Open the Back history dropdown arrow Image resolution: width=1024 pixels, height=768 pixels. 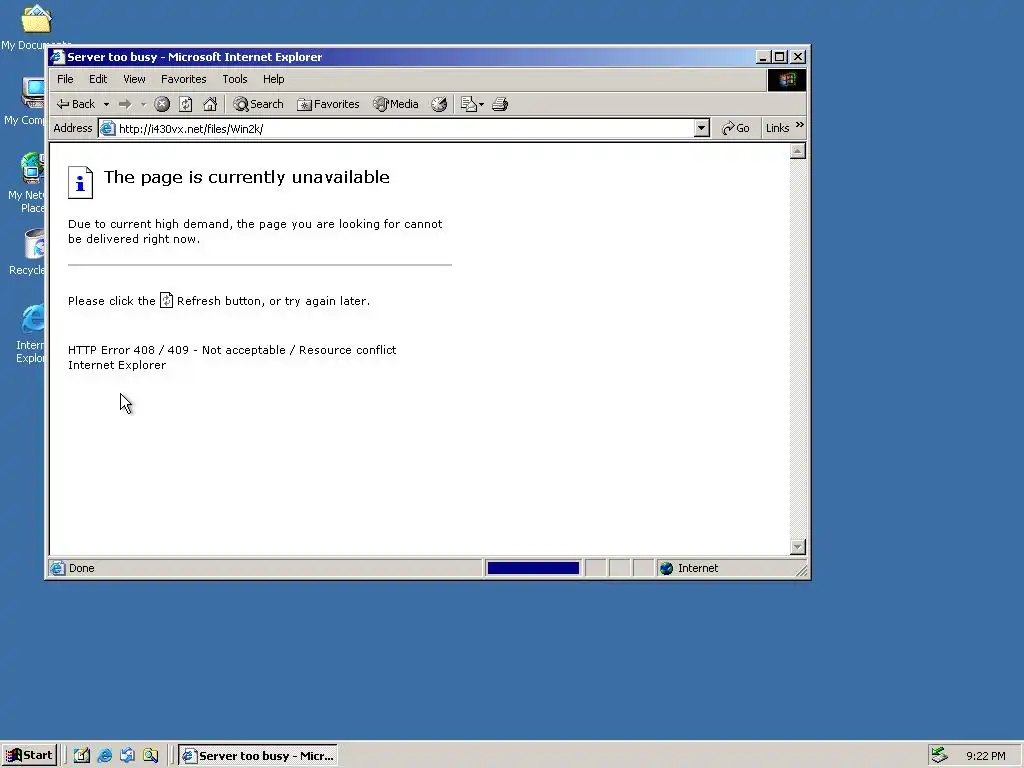click(x=106, y=104)
